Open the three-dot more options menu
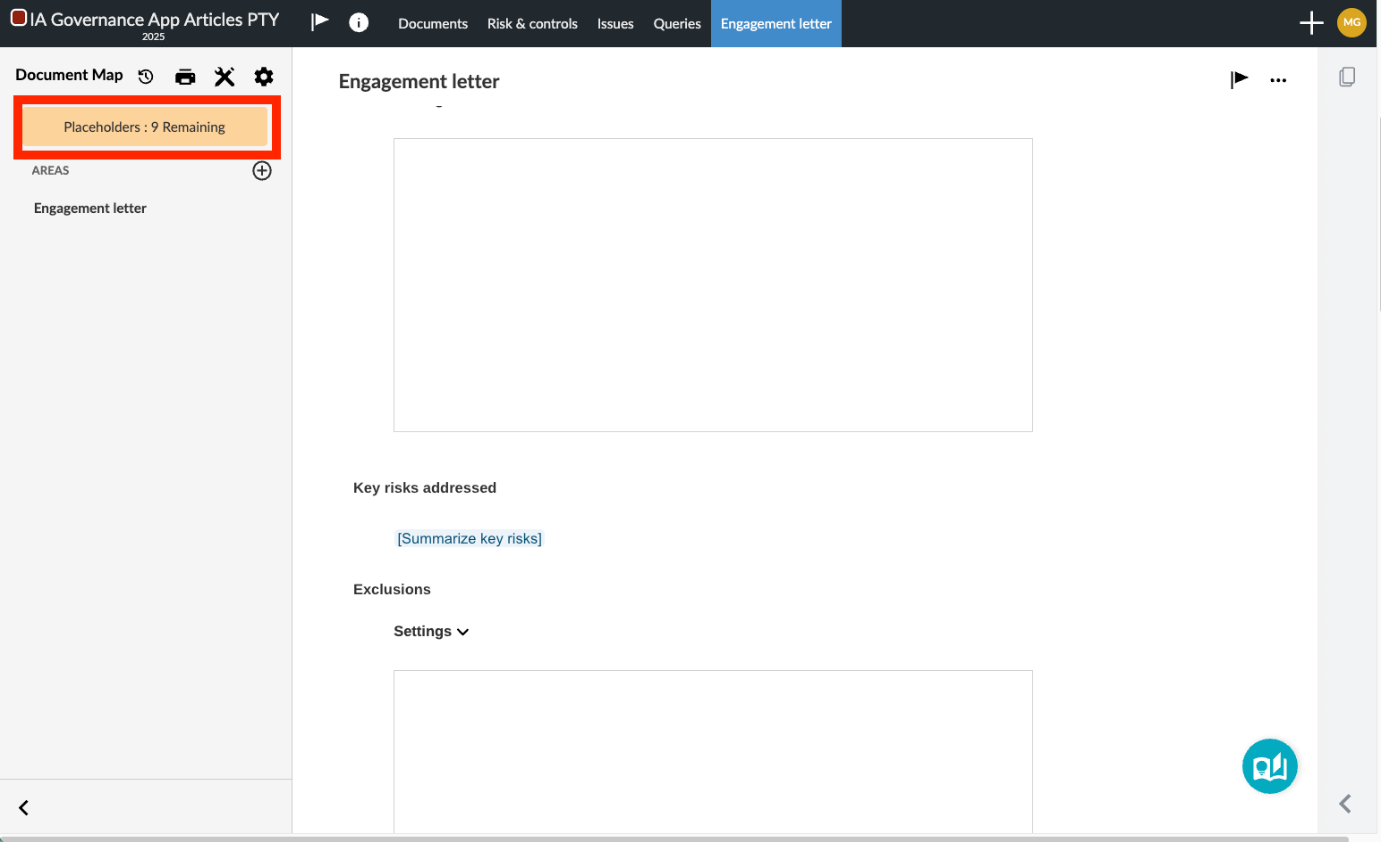The image size is (1381, 842). coord(1278,81)
